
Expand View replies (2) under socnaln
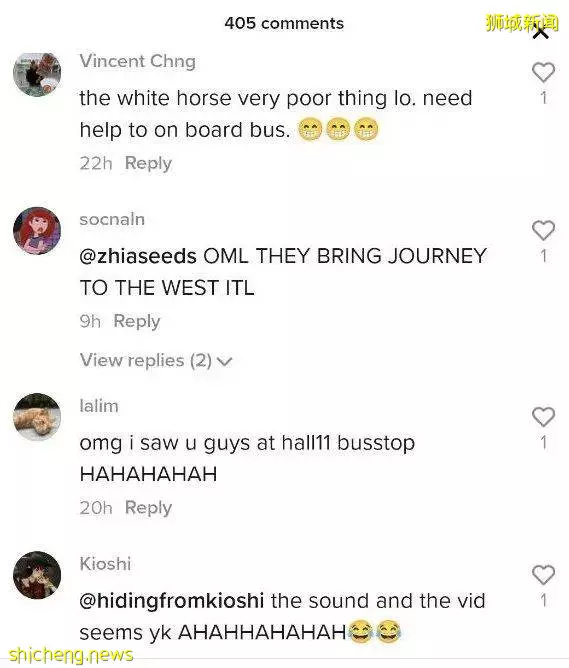pyautogui.click(x=156, y=360)
